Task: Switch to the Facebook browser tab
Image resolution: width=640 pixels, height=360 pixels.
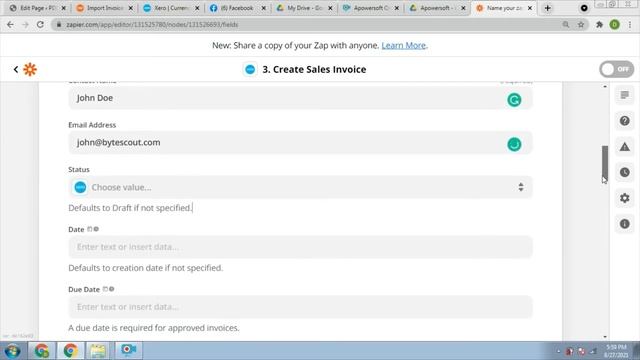Action: [x=237, y=8]
